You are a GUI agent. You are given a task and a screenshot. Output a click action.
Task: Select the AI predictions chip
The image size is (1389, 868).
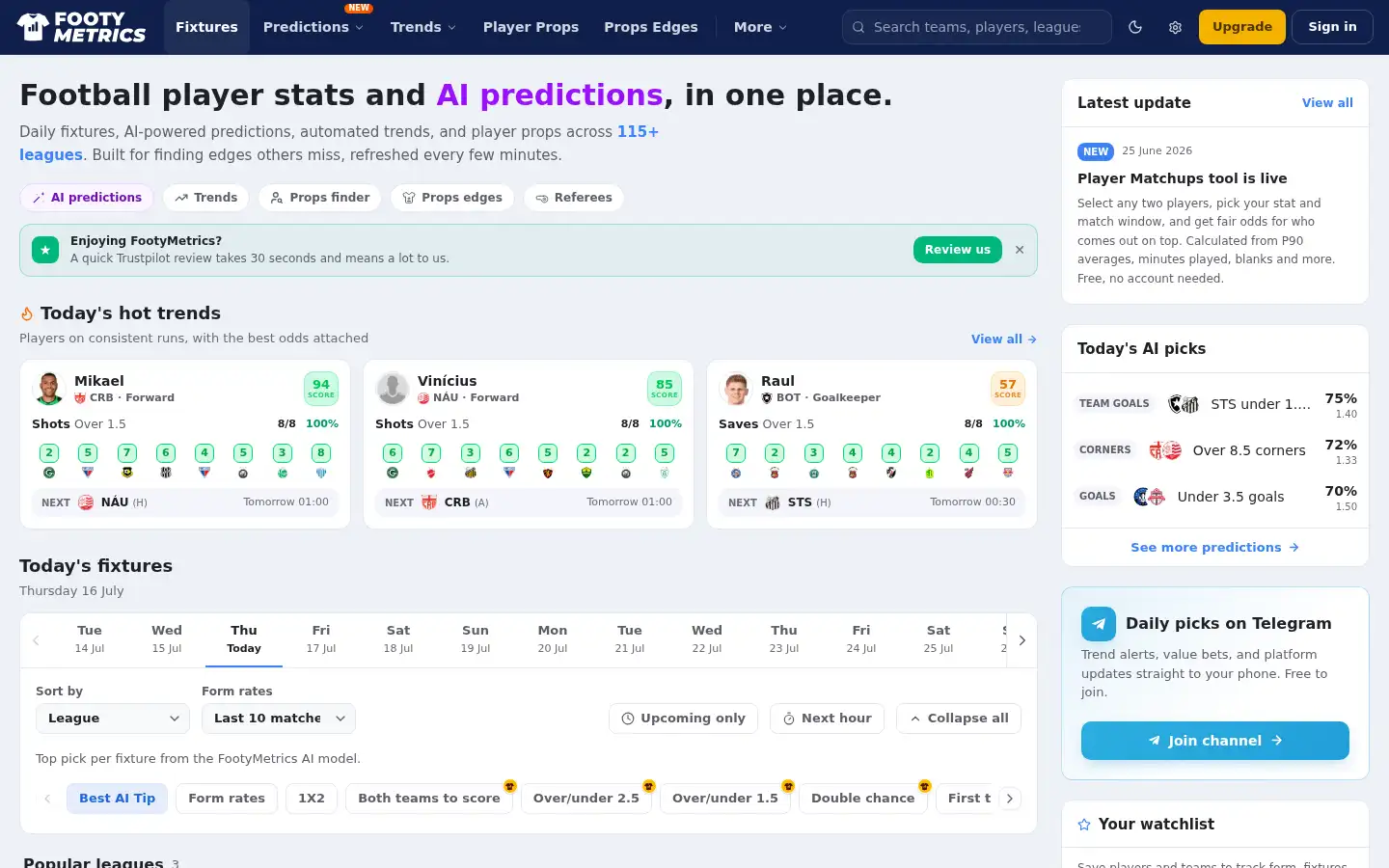[x=87, y=198]
